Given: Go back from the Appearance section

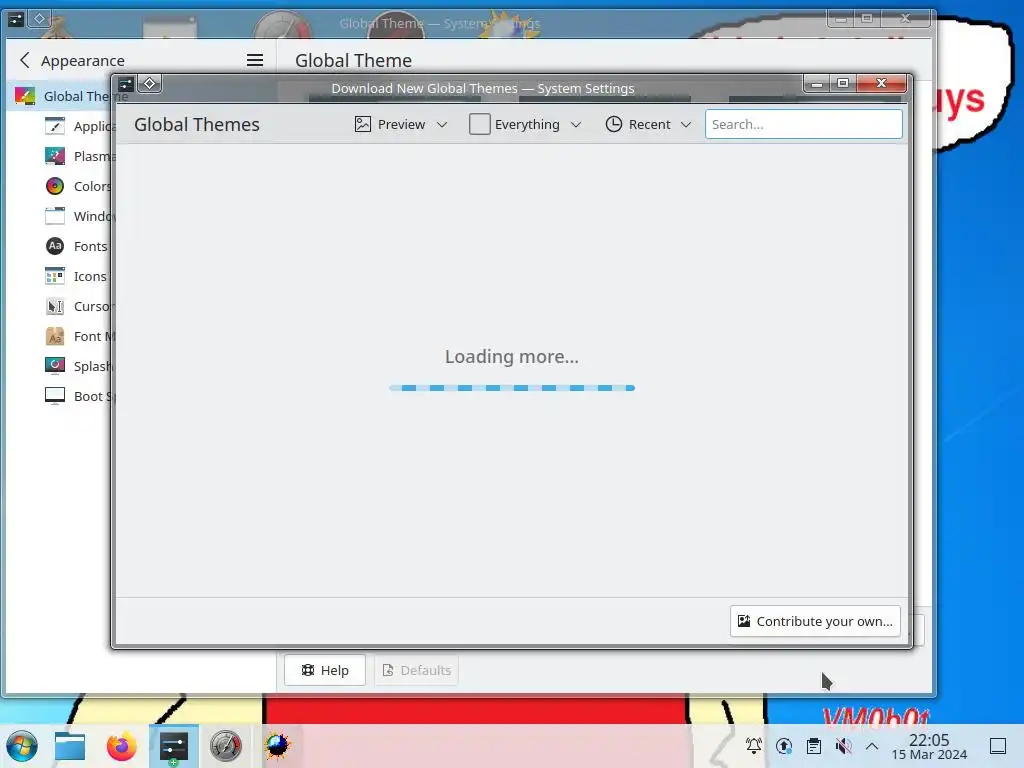Looking at the screenshot, I should (25, 60).
